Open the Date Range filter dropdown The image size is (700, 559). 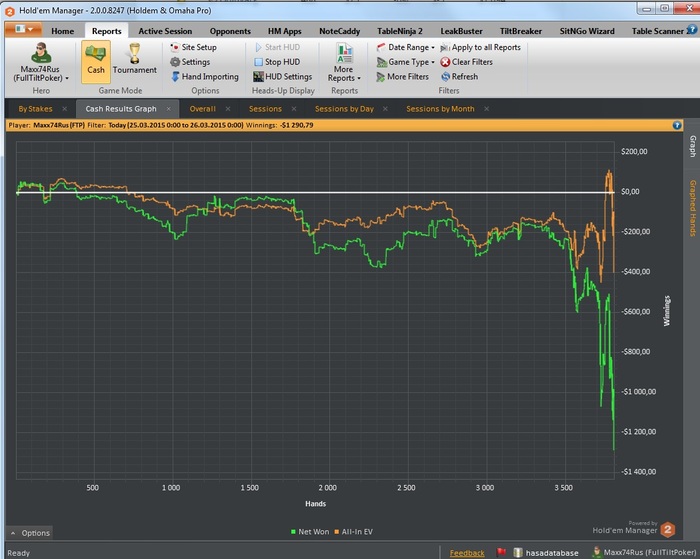[x=405, y=47]
